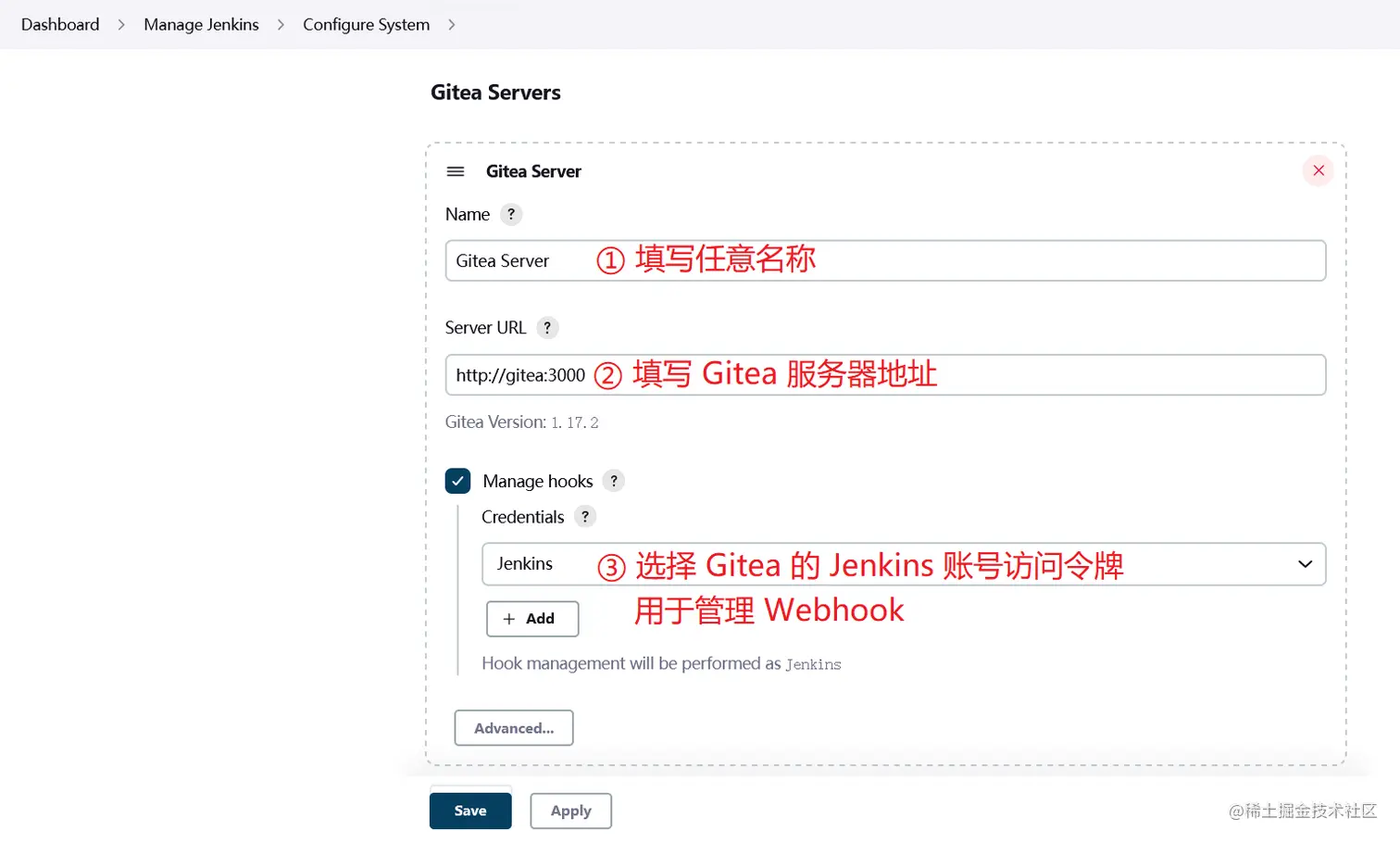Remove the Gitea Server entry with red X
Screen dimensions: 1400x843
pos(1319,170)
